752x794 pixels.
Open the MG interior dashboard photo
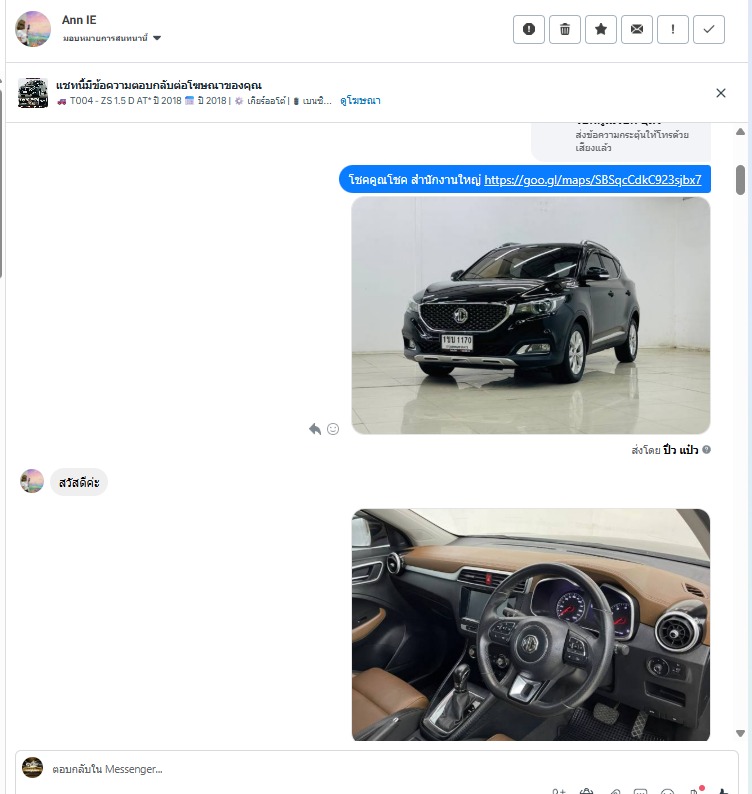[x=531, y=624]
